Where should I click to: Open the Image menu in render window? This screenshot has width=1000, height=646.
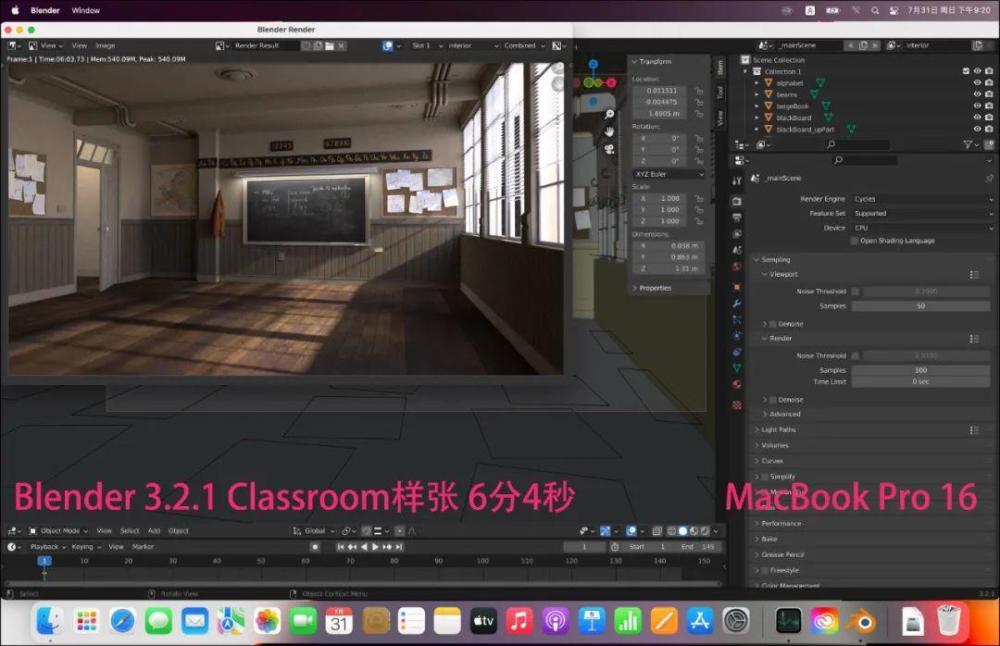click(105, 45)
